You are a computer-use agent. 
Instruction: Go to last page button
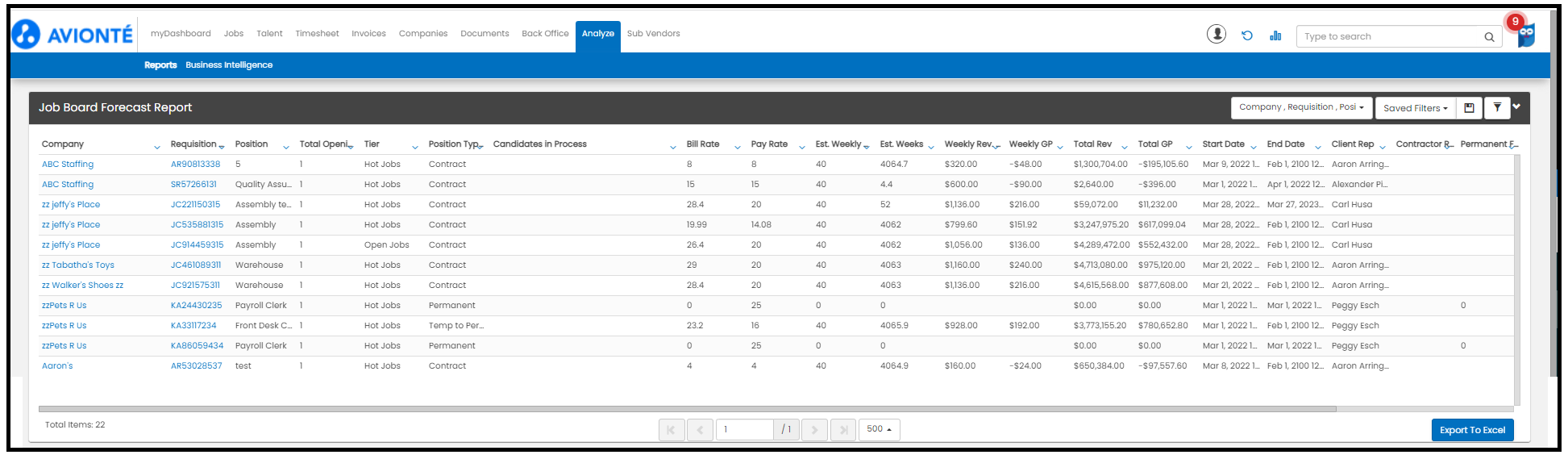843,430
